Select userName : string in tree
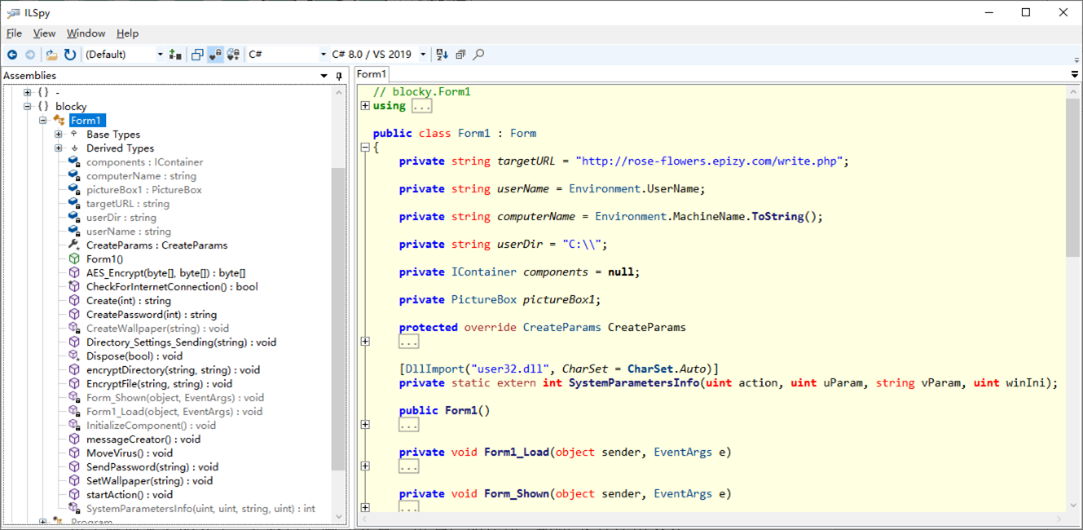 point(128,231)
